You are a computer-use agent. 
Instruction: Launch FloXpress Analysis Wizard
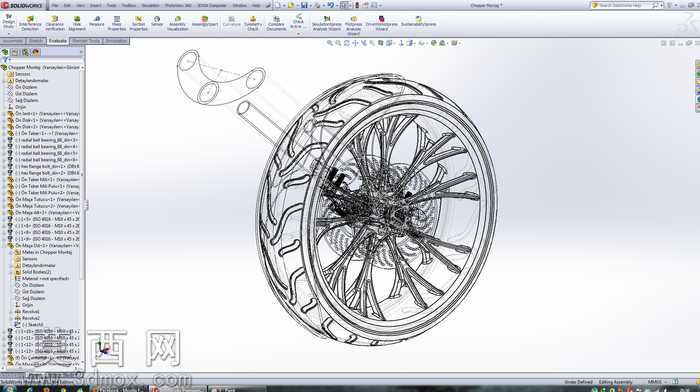point(353,25)
